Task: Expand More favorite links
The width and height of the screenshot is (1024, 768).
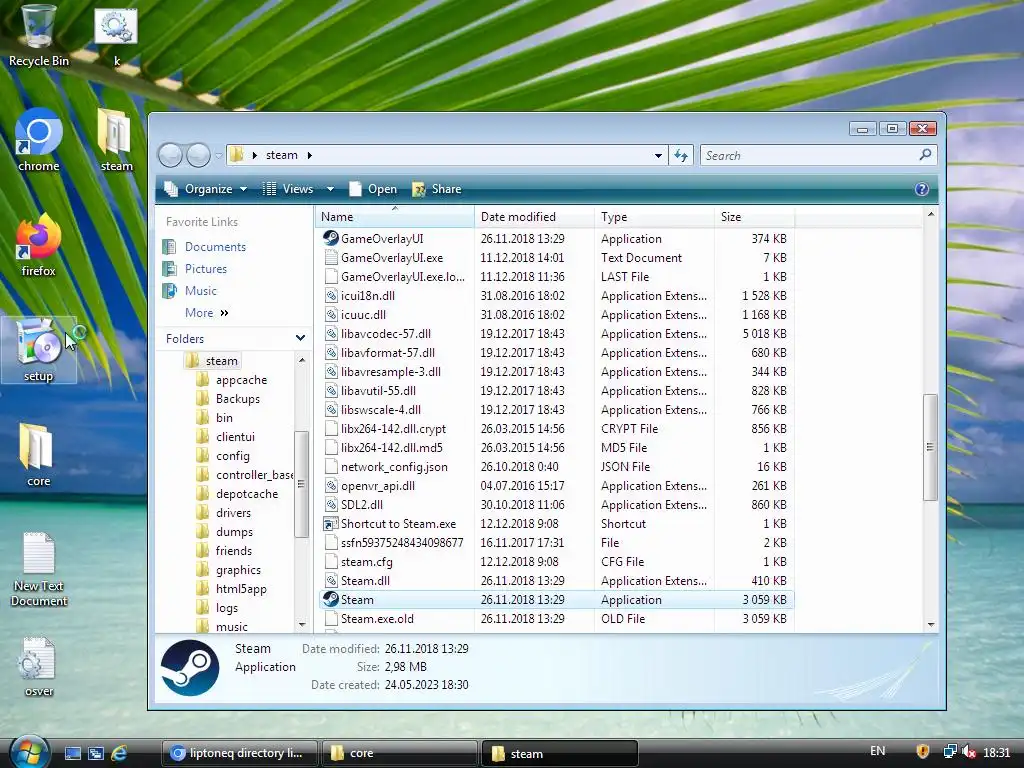Action: [206, 313]
